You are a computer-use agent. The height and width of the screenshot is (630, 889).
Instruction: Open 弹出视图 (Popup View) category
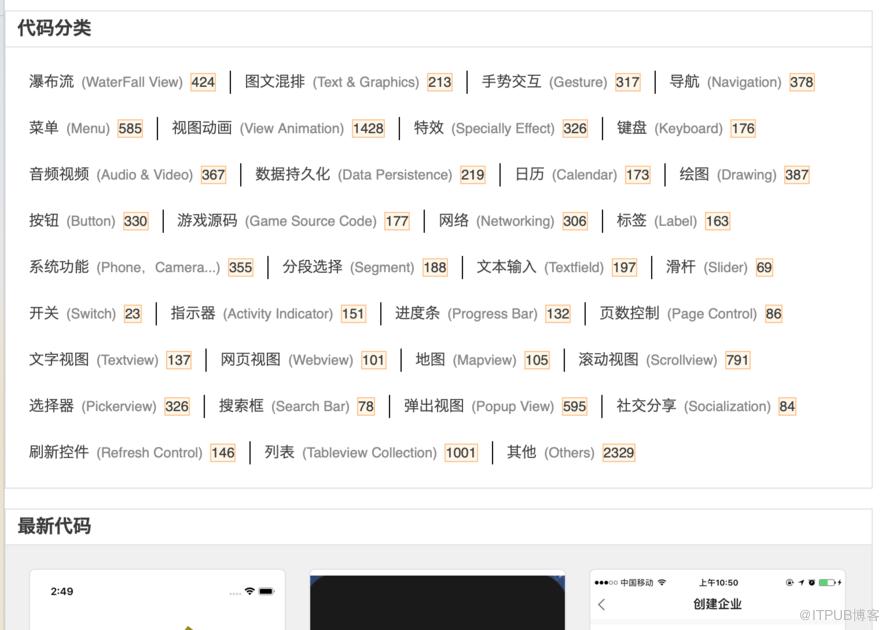tap(479, 406)
